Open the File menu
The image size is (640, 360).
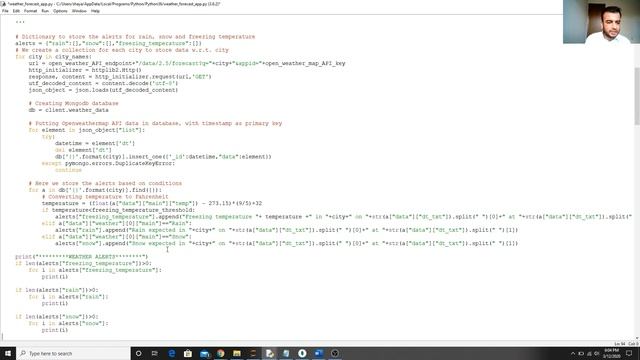(x=5, y=11)
